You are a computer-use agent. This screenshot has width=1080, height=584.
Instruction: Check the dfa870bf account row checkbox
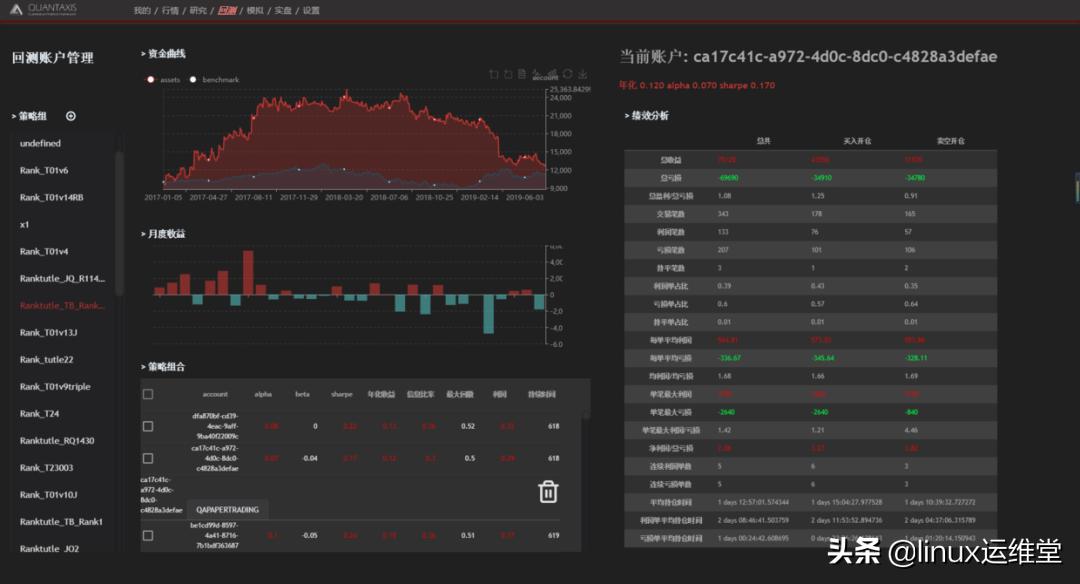pos(148,426)
